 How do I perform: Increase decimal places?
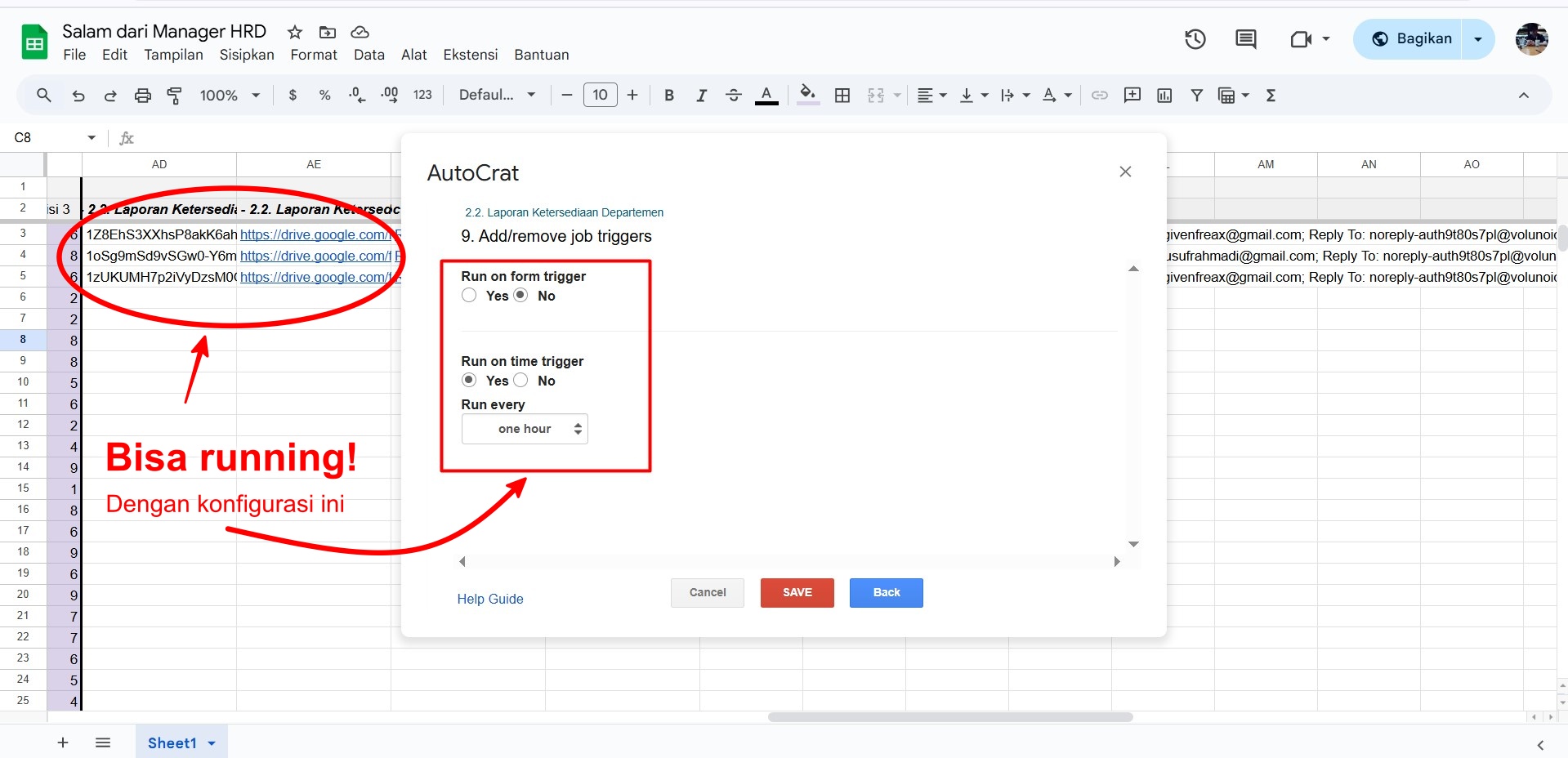tap(390, 95)
